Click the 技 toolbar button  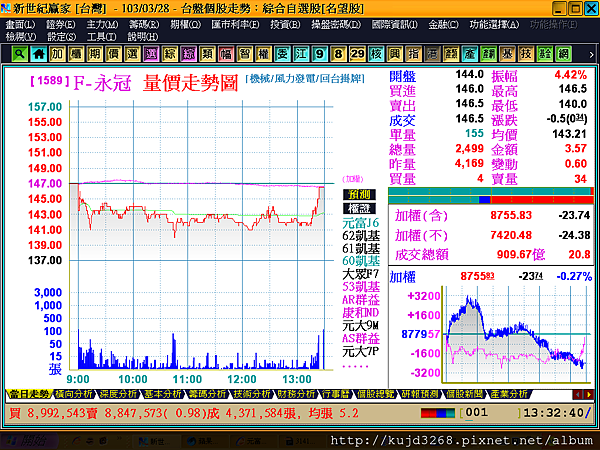526,54
